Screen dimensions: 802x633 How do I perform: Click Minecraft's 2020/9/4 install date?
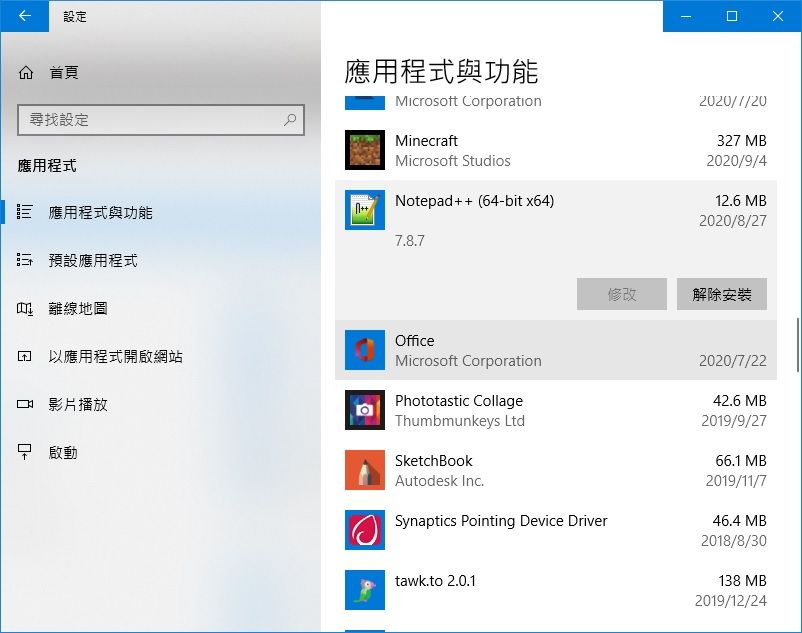pos(737,161)
